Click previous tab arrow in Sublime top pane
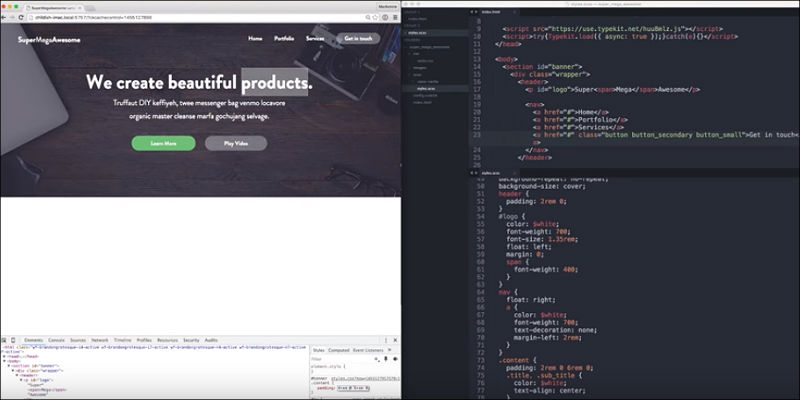800x400 pixels. (471, 11)
